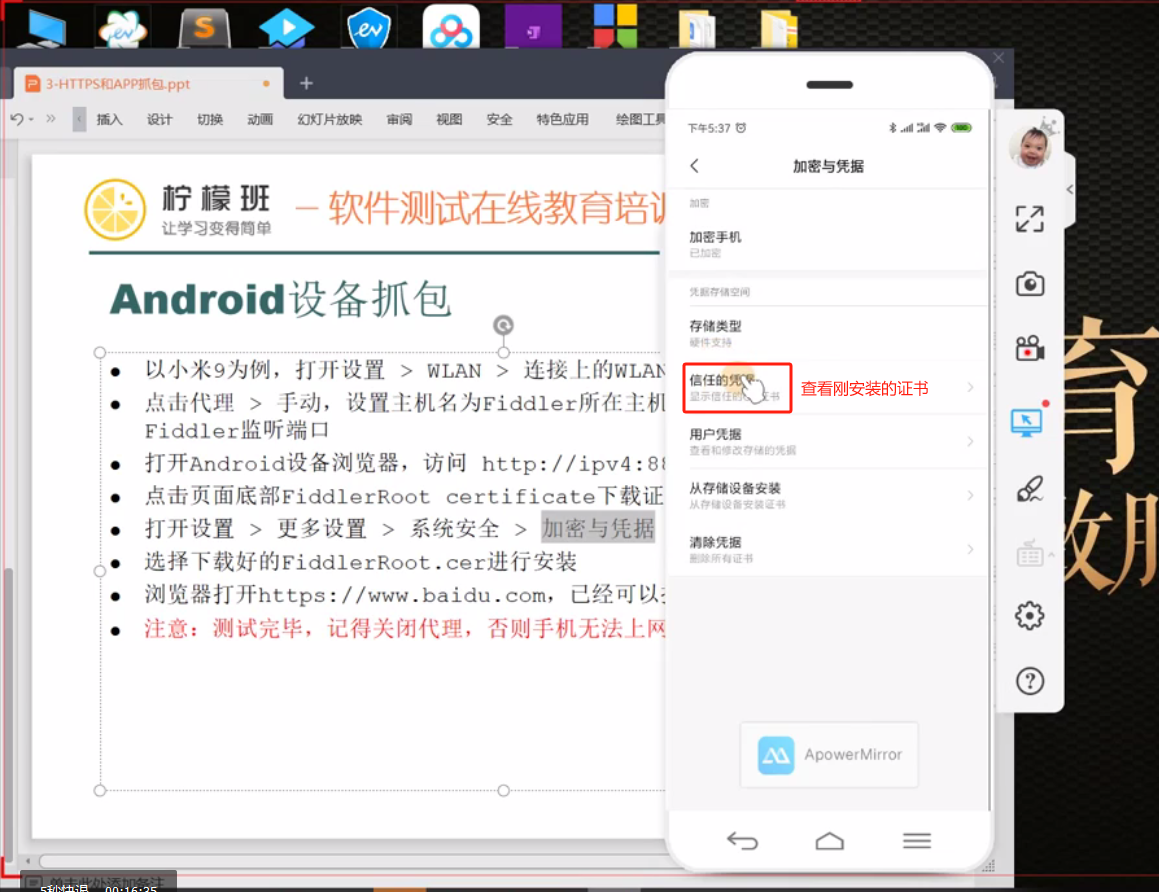Click chevron on 清除凭据 row
This screenshot has height=892, width=1159.
[x=970, y=549]
